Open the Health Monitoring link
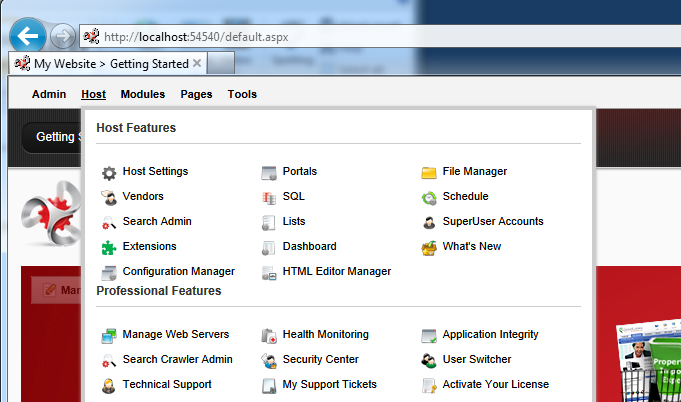This screenshot has height=402, width=681. coord(326,334)
